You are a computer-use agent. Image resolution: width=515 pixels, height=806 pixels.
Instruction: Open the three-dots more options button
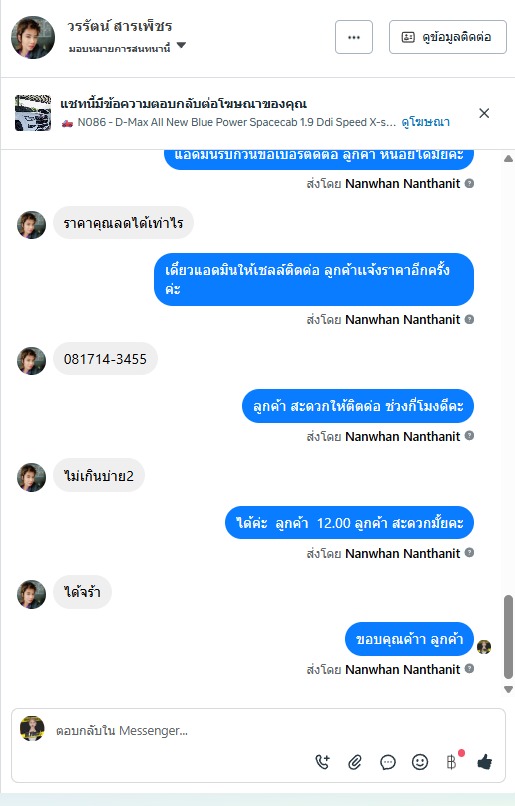coord(354,37)
